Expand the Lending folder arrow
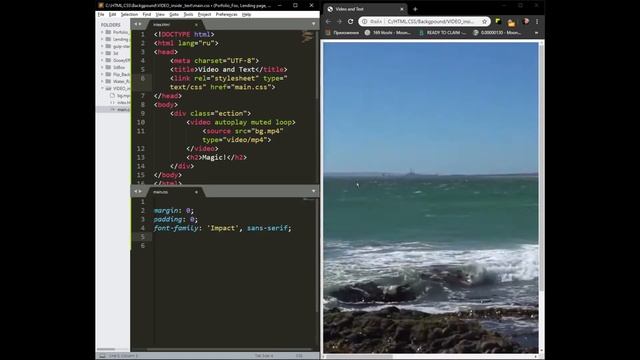This screenshot has height=360, width=640. pyautogui.click(x=102, y=39)
